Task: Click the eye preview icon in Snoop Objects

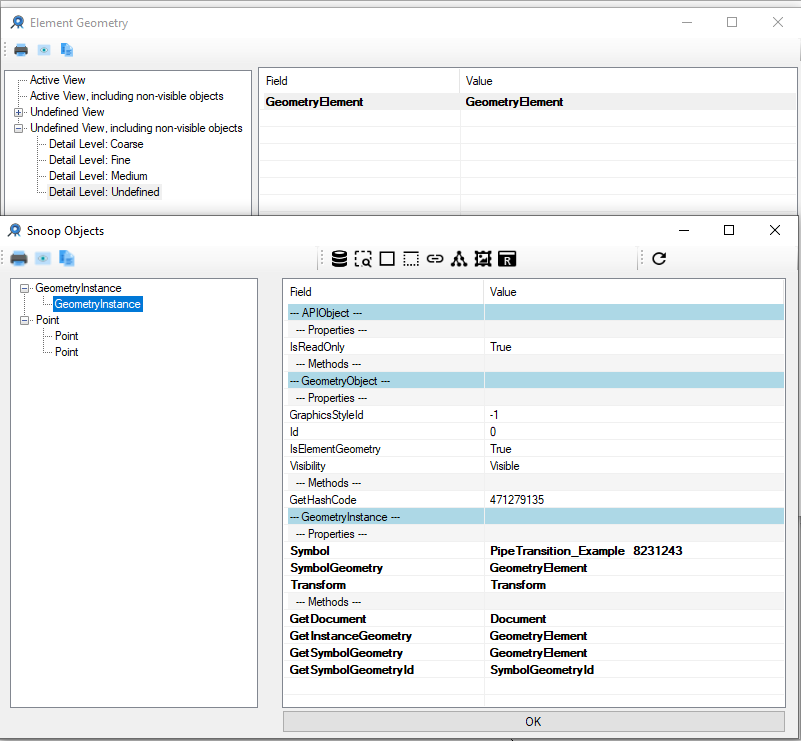Action: coord(43,258)
